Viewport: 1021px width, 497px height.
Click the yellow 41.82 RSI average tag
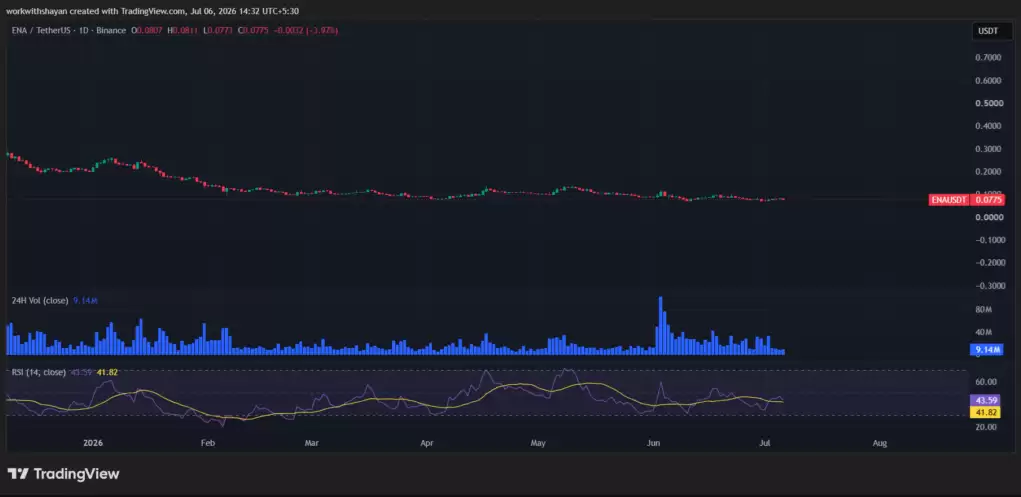pos(988,412)
